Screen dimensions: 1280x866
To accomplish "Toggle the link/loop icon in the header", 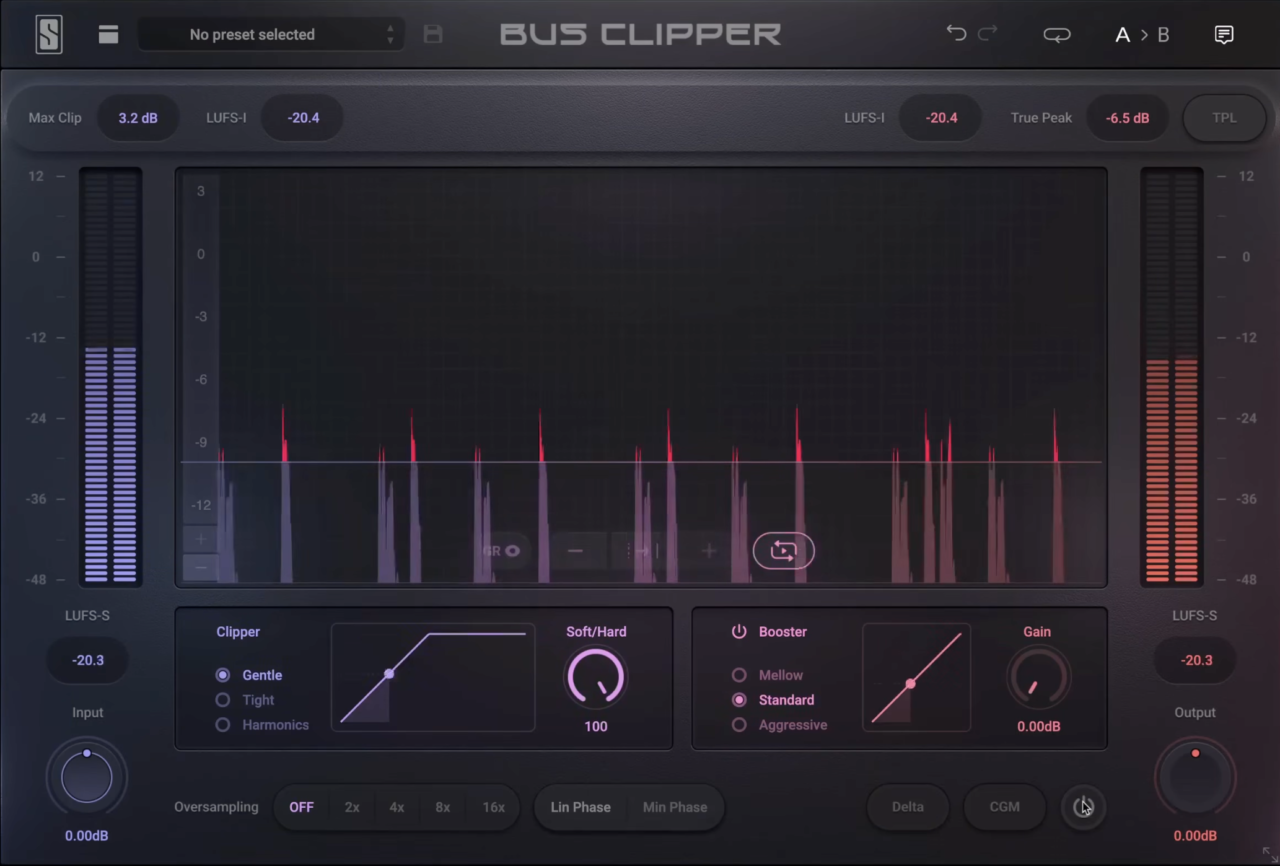I will pos(1057,35).
